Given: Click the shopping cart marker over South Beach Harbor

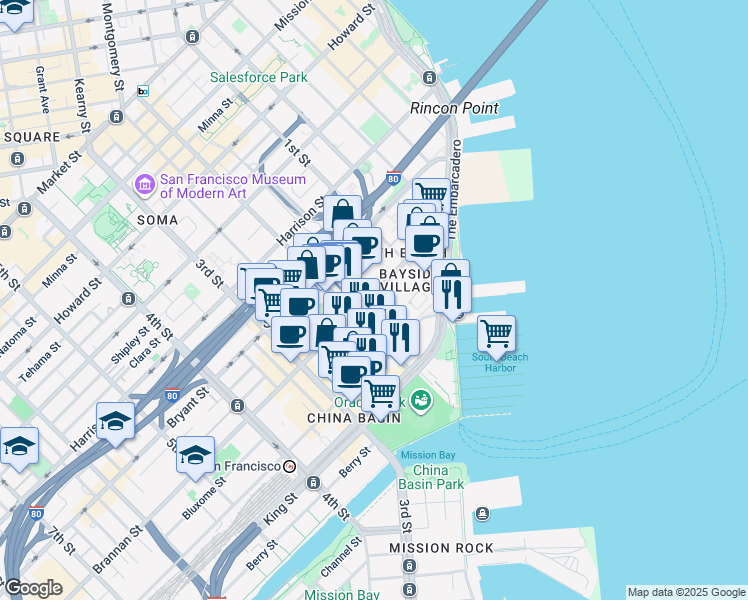Looking at the screenshot, I should tap(496, 334).
